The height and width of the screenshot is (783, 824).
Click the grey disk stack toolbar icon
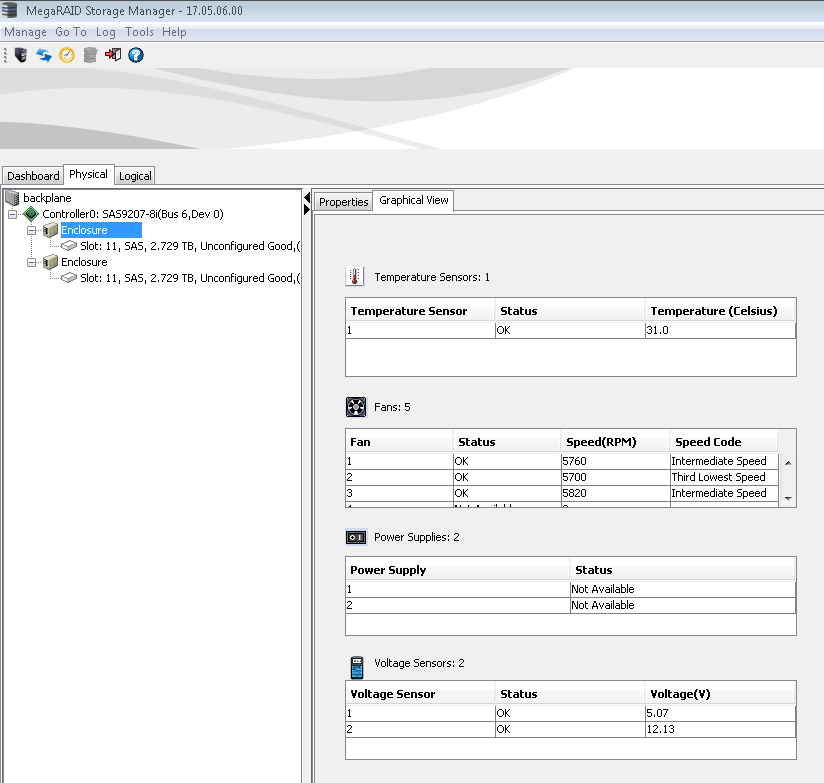[x=90, y=55]
